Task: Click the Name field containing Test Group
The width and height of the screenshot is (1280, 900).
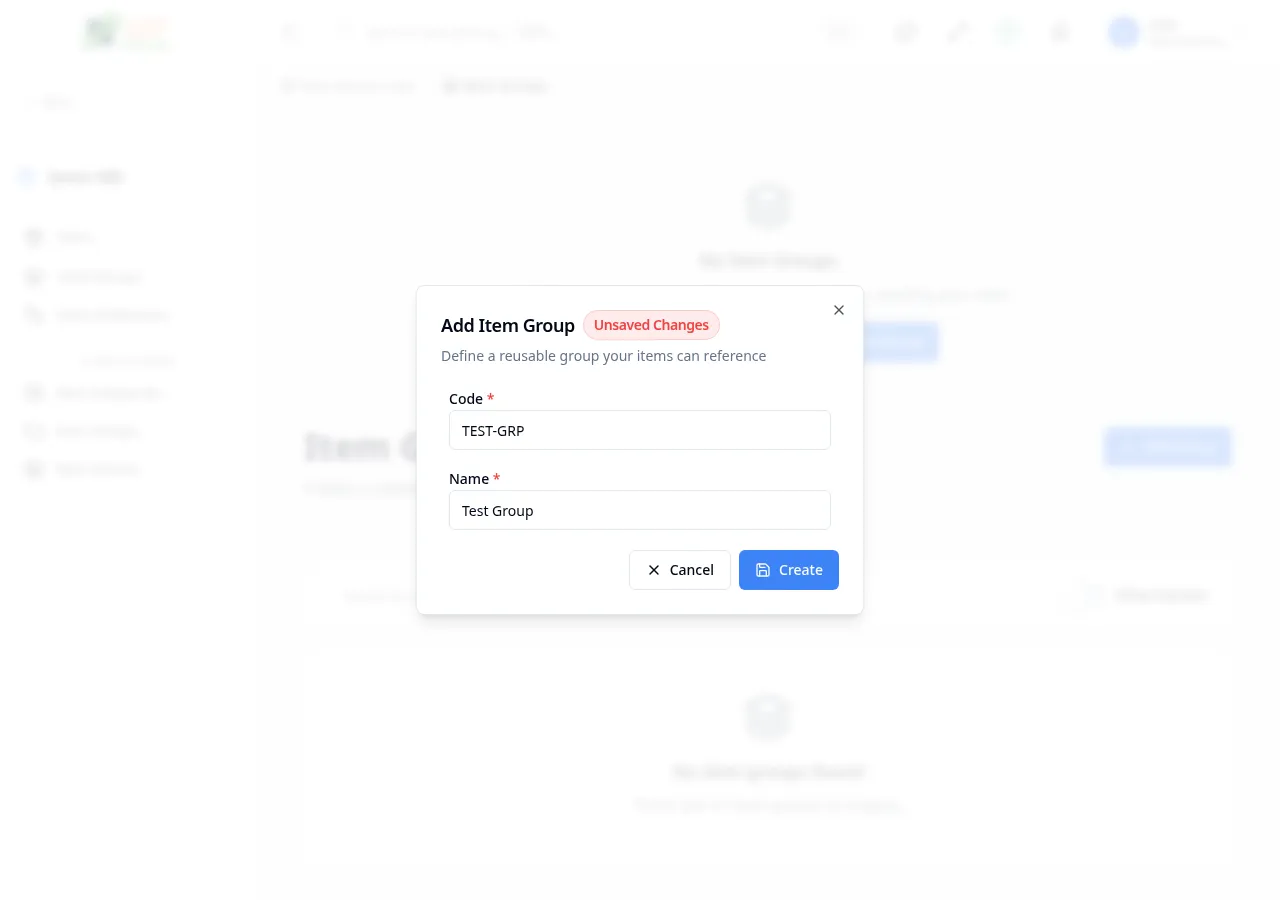Action: pyautogui.click(x=640, y=510)
